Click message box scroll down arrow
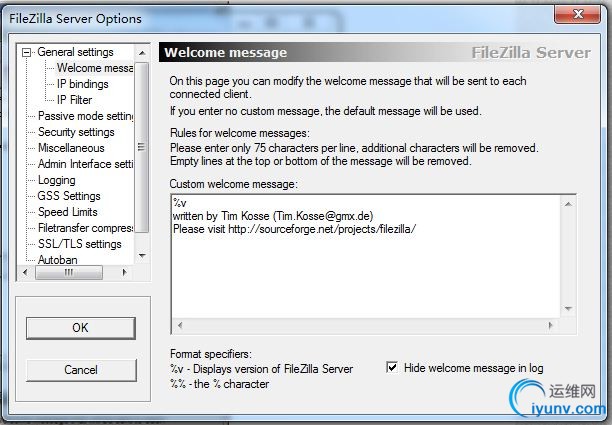The height and width of the screenshot is (425, 612). click(x=568, y=309)
